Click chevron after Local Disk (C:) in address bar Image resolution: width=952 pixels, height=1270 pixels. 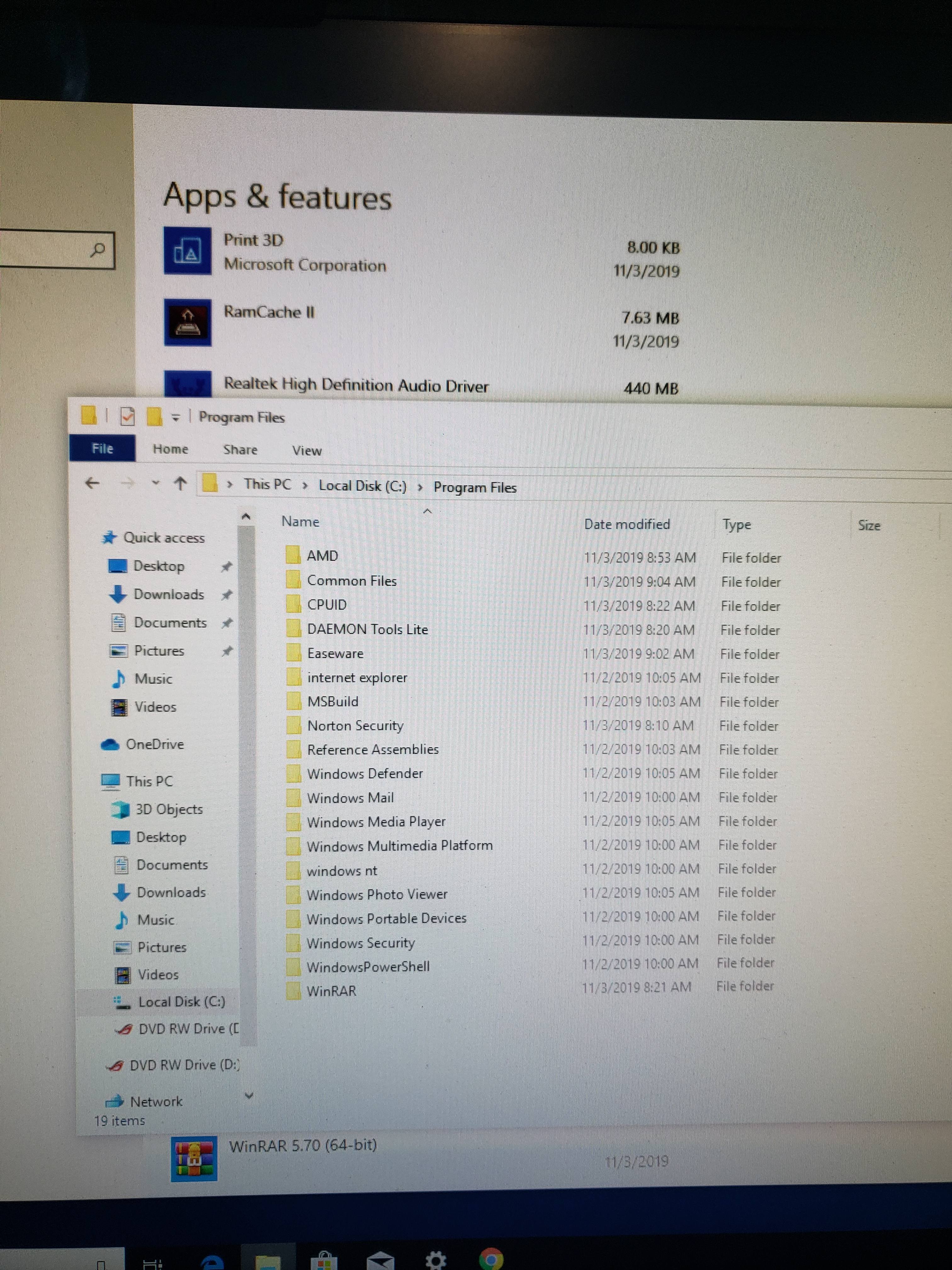tap(420, 488)
